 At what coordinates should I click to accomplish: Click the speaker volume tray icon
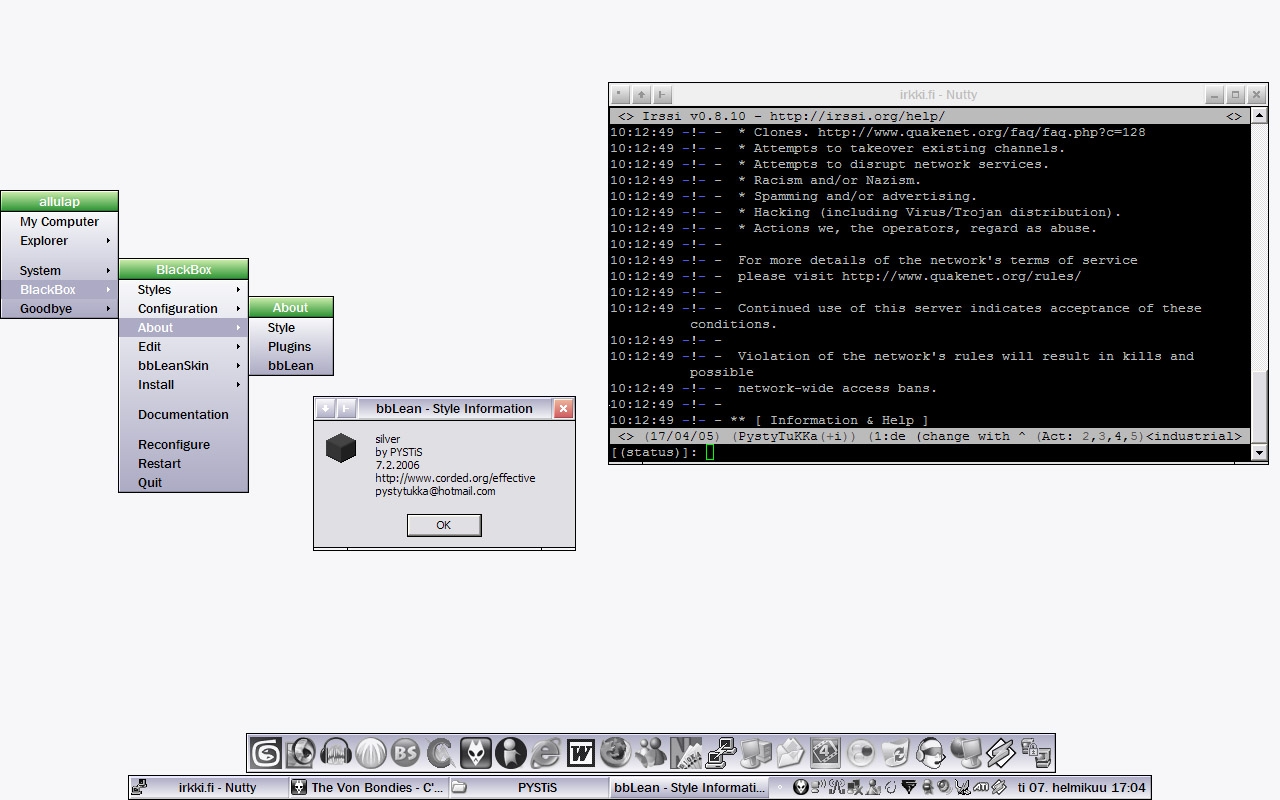click(x=944, y=787)
